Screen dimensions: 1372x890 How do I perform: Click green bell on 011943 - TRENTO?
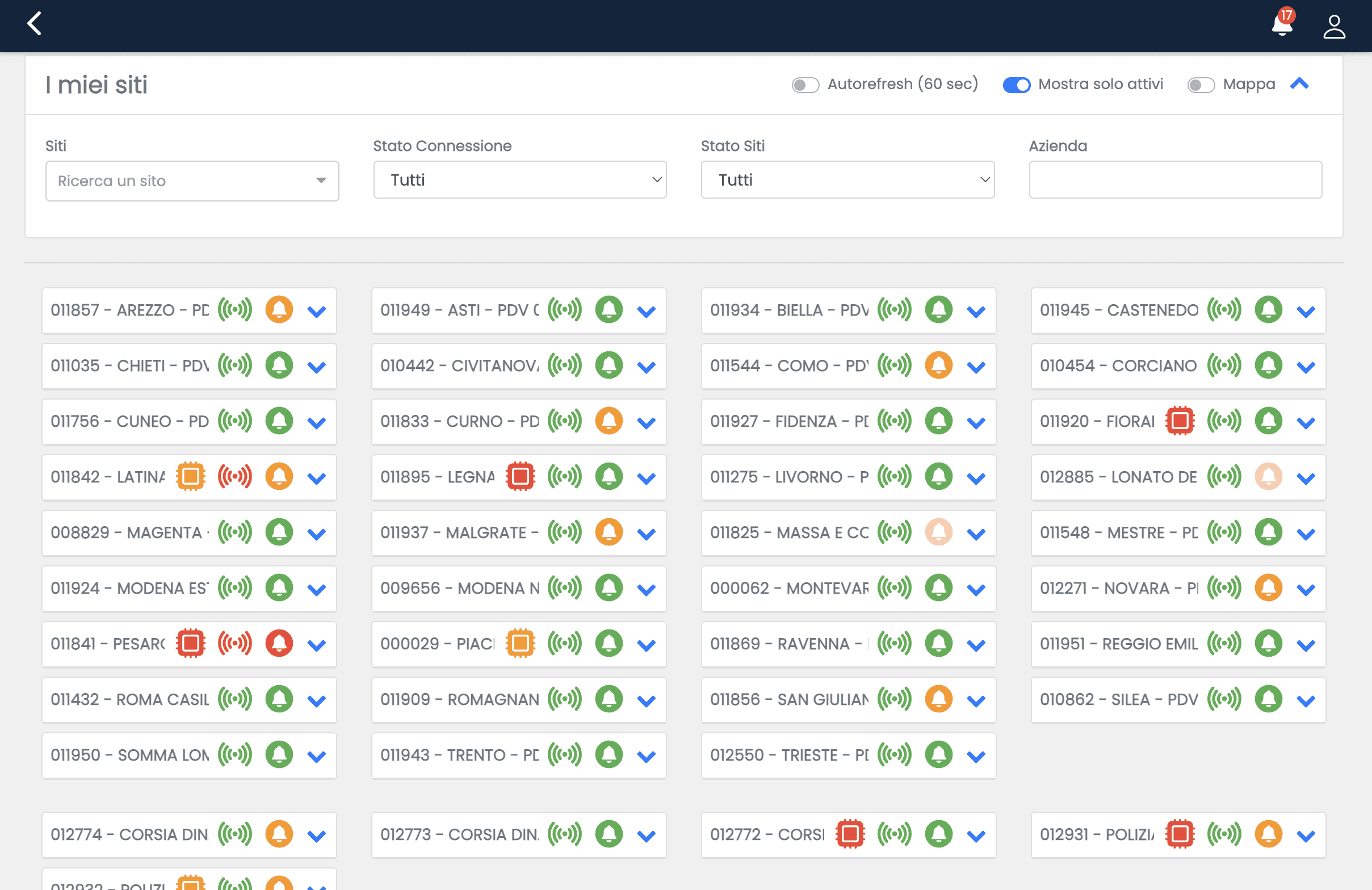(x=609, y=754)
